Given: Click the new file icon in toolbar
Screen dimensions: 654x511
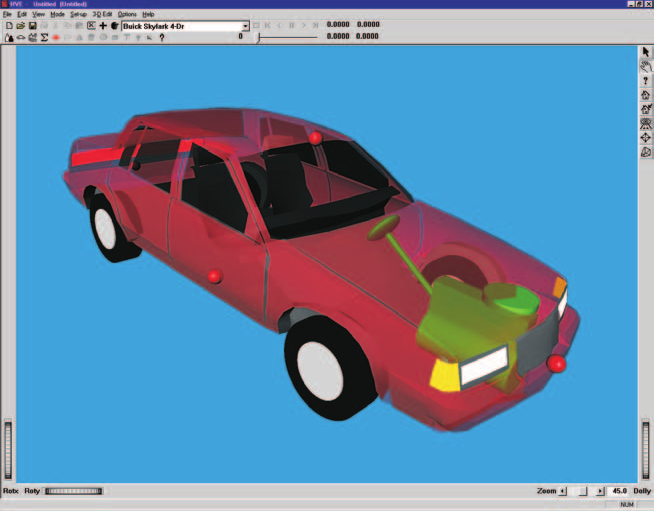Looking at the screenshot, I should (9, 26).
